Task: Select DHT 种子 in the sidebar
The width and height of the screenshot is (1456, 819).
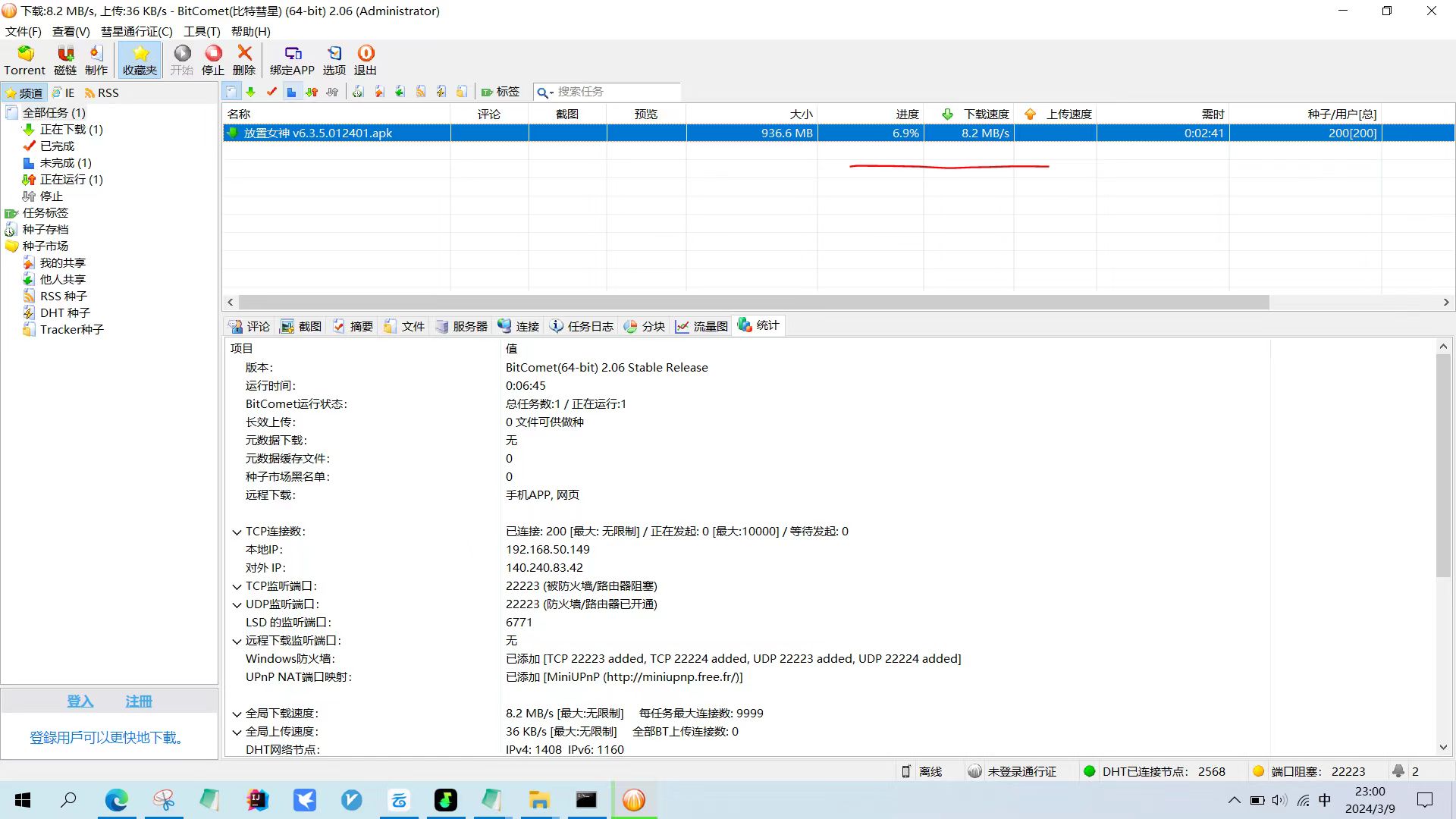Action: click(64, 313)
